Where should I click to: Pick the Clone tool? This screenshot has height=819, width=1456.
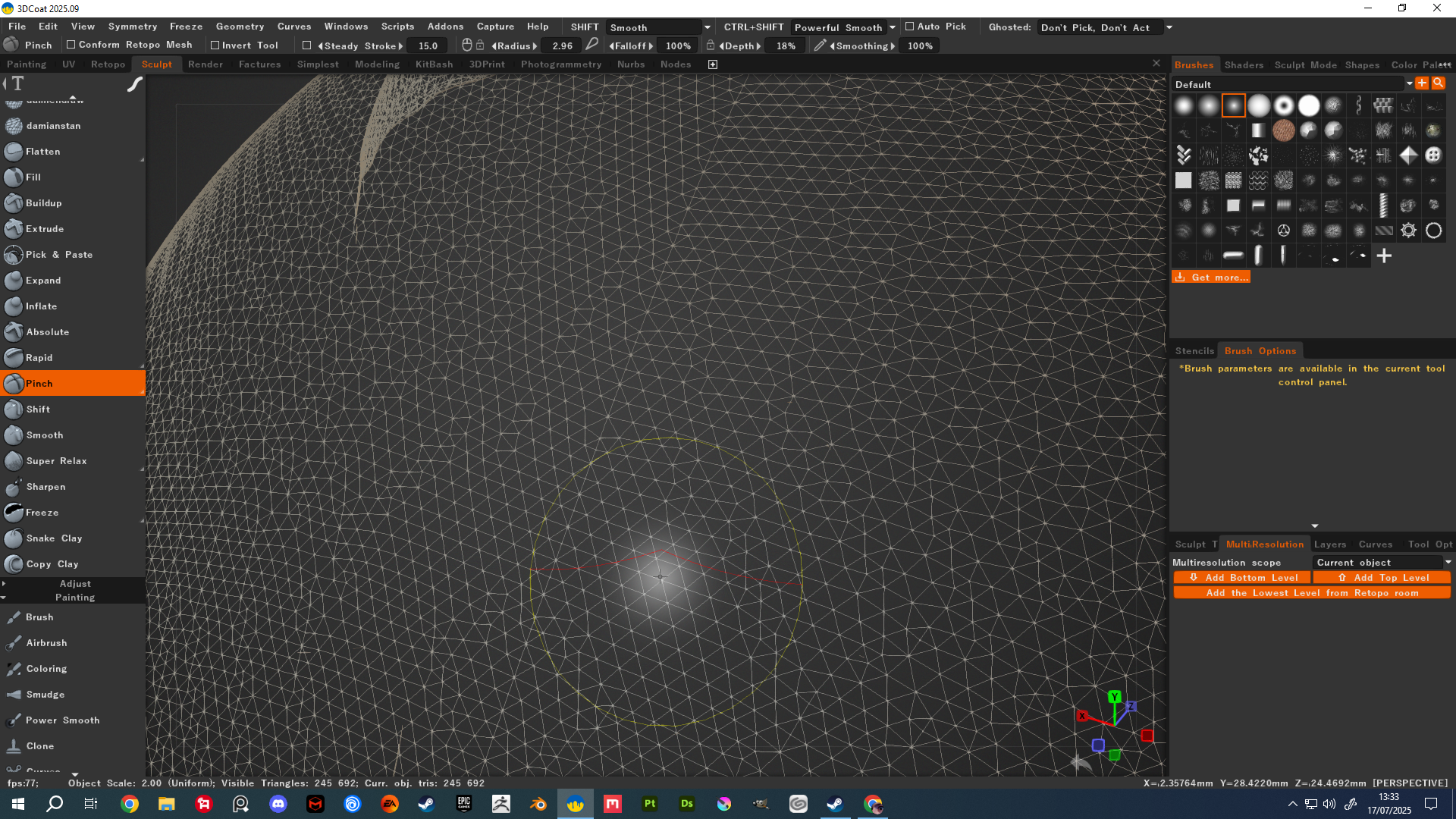(39, 746)
